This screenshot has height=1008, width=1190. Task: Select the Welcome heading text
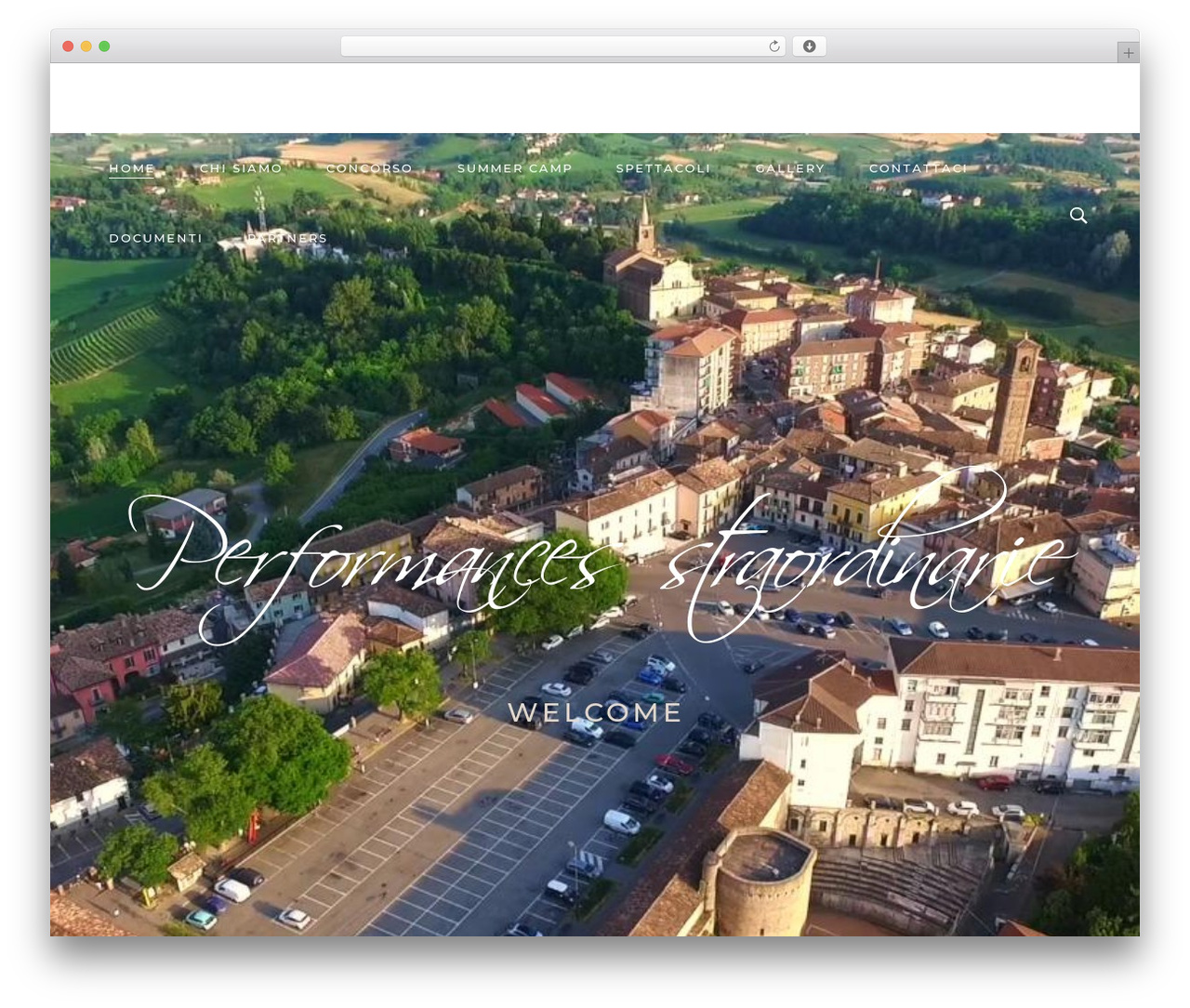[x=595, y=712]
